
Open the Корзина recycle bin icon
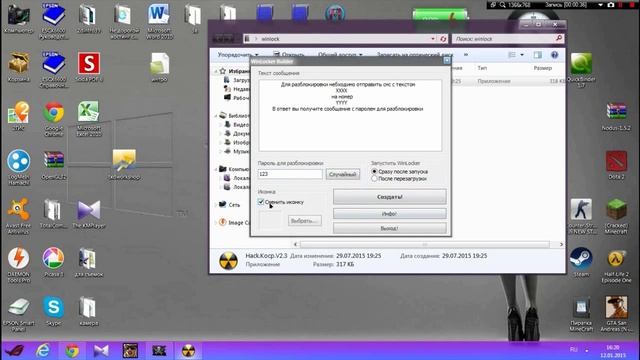[x=18, y=67]
